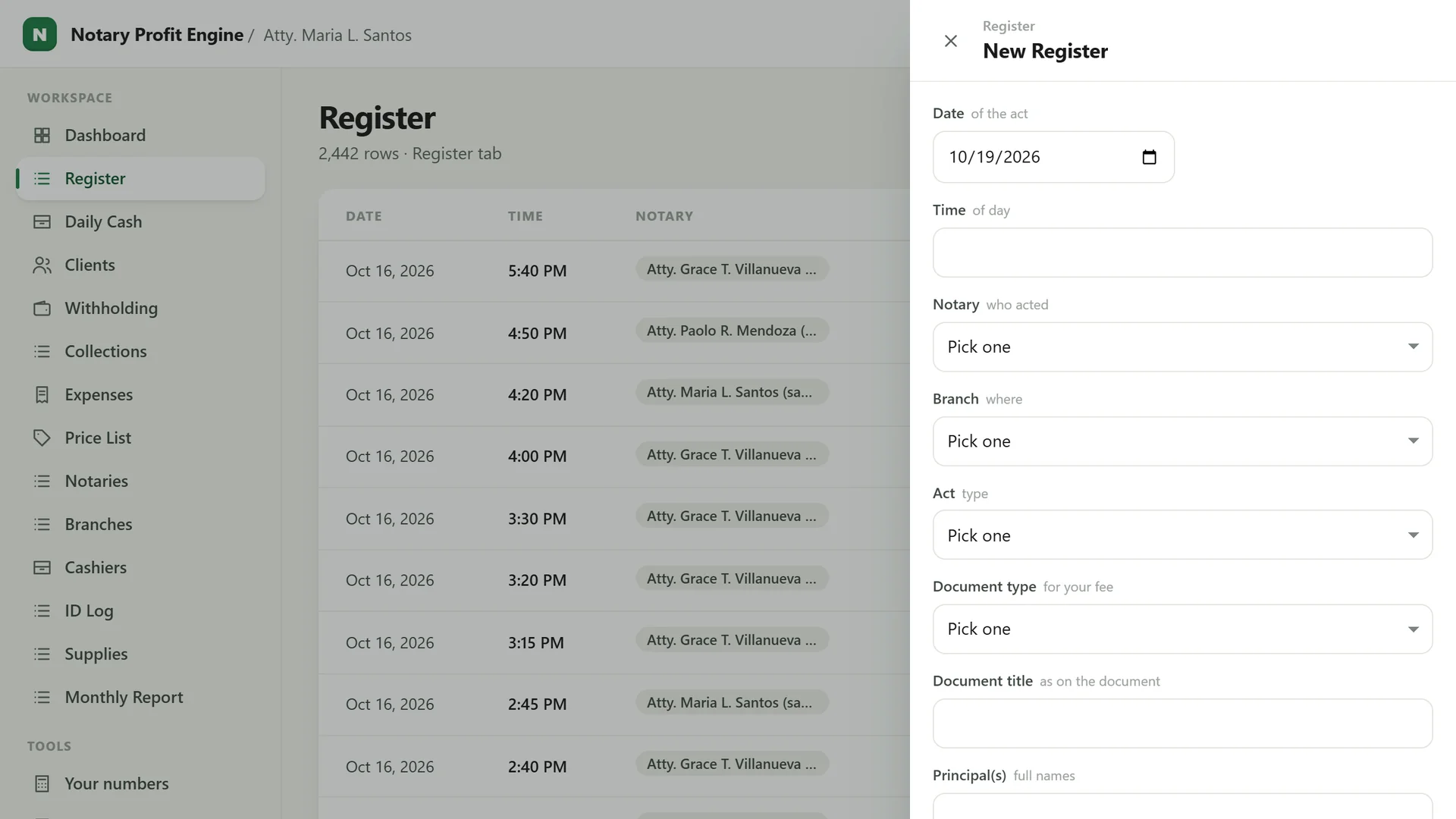Click the 5:40 PM time cell
Screen dimensions: 1456x819
538,271
